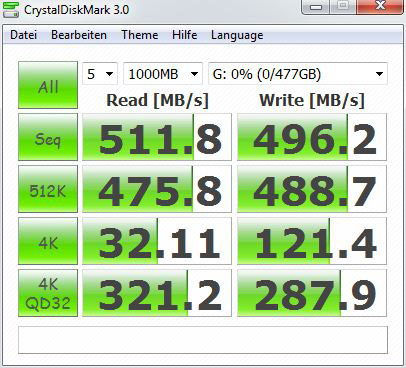The width and height of the screenshot is (406, 368).
Task: Select the 4K QD32 write value 287.9
Action: pyautogui.click(x=312, y=293)
